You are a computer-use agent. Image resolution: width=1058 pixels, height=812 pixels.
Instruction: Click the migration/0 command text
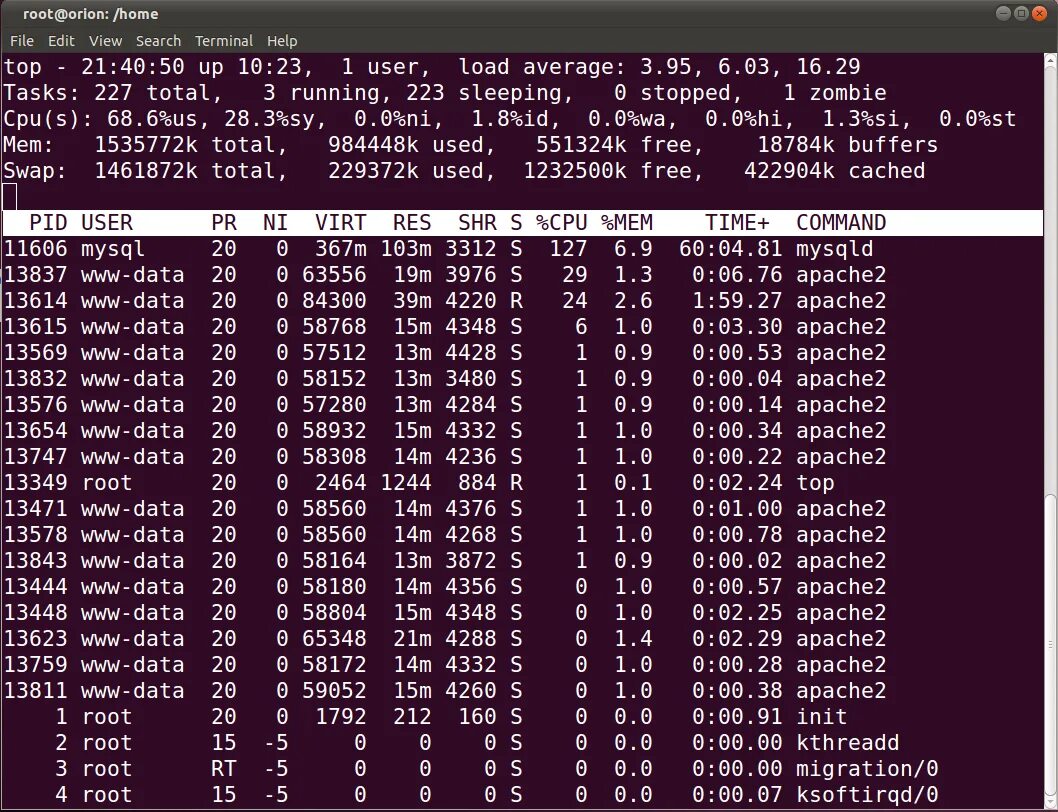coord(867,769)
